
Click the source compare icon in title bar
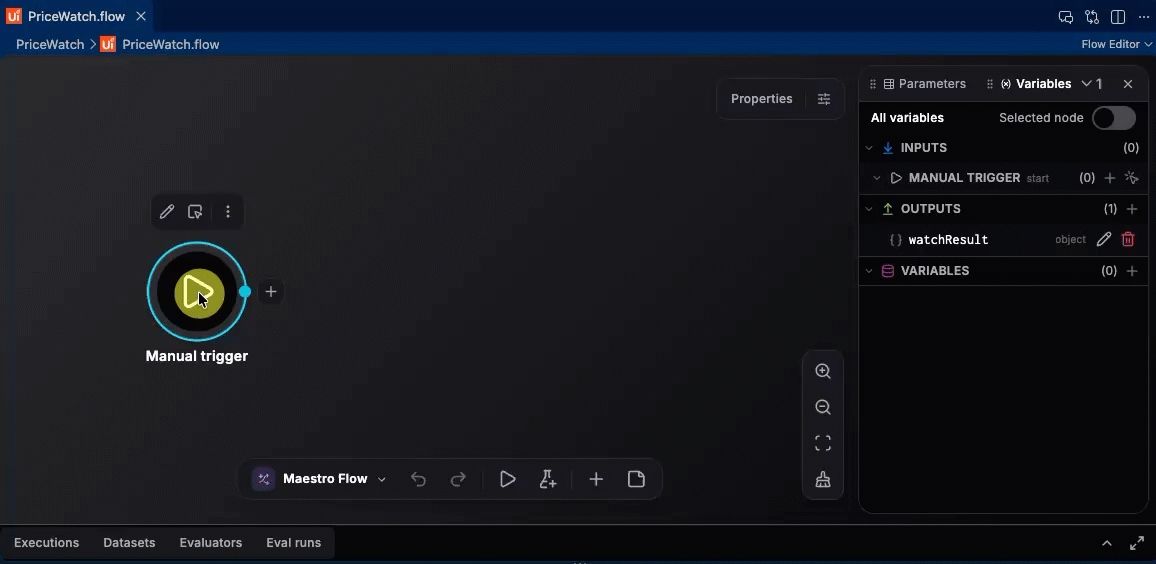click(1092, 17)
